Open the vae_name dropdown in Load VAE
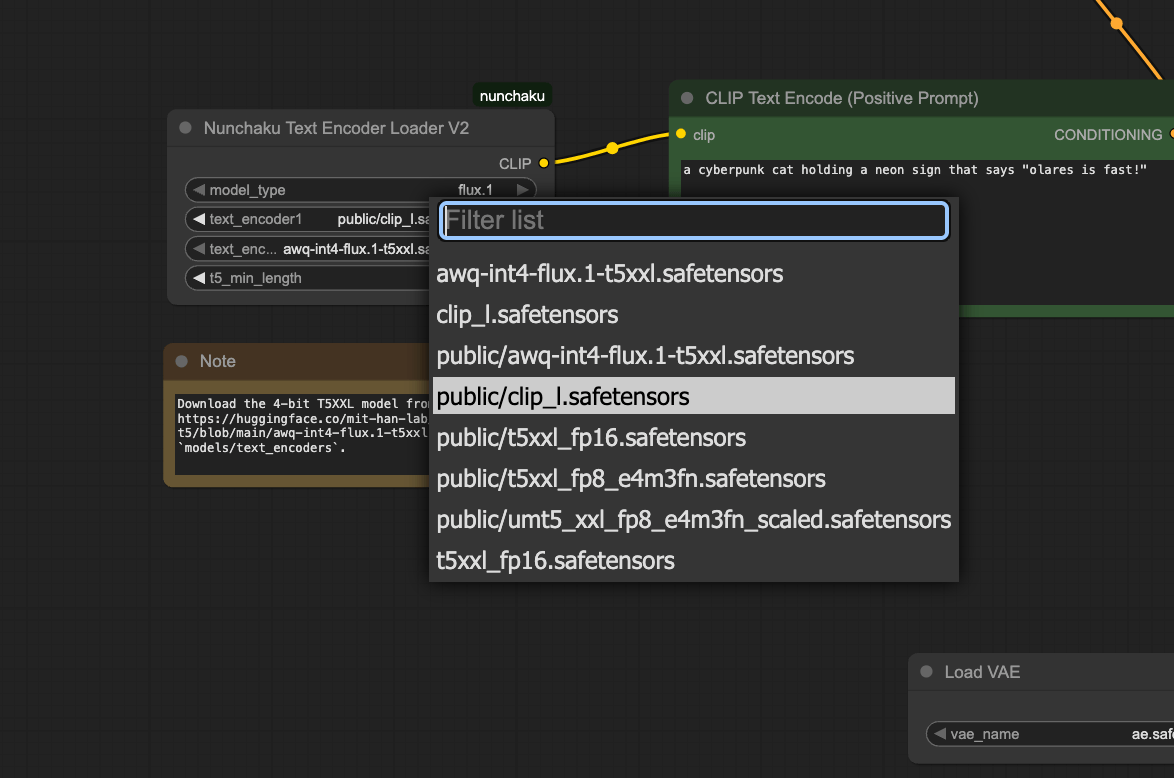The height and width of the screenshot is (778, 1174). [1050, 734]
